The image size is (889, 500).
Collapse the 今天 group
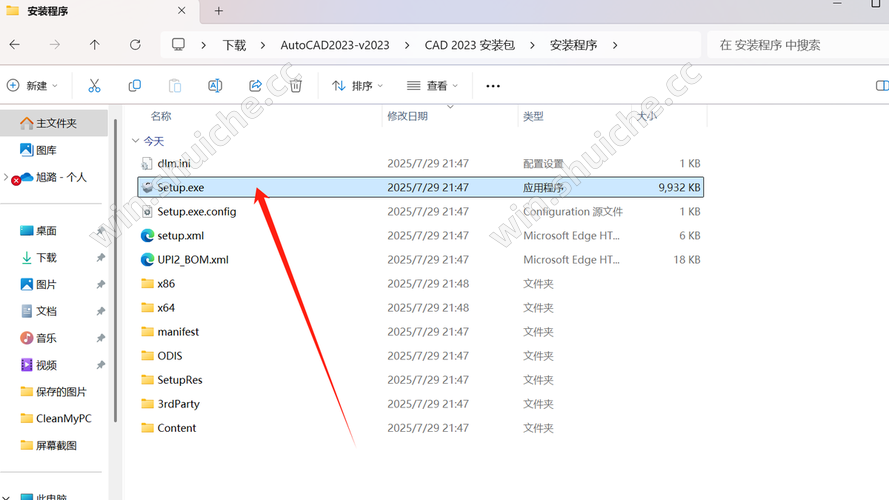click(x=135, y=141)
